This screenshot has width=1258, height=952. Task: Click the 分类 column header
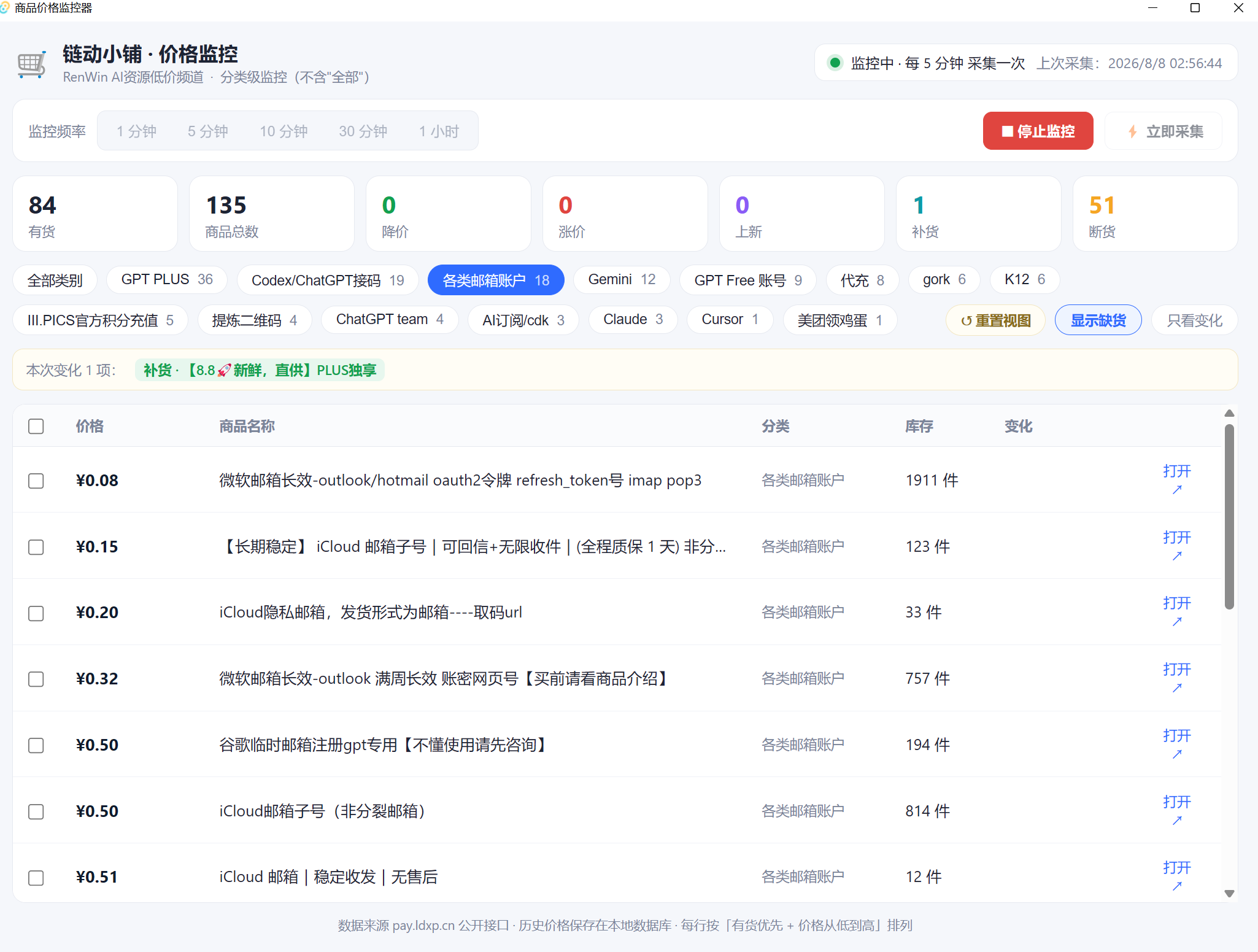tap(776, 426)
